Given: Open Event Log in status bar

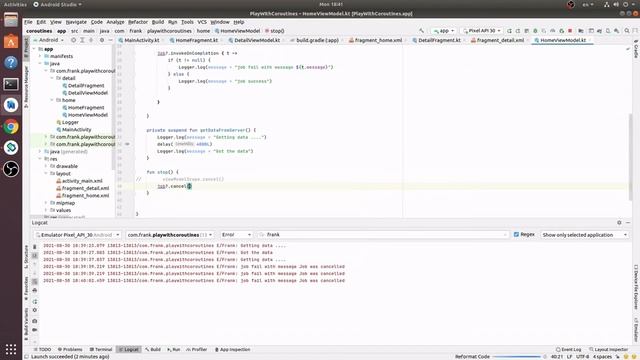Looking at the screenshot, I should [568, 349].
